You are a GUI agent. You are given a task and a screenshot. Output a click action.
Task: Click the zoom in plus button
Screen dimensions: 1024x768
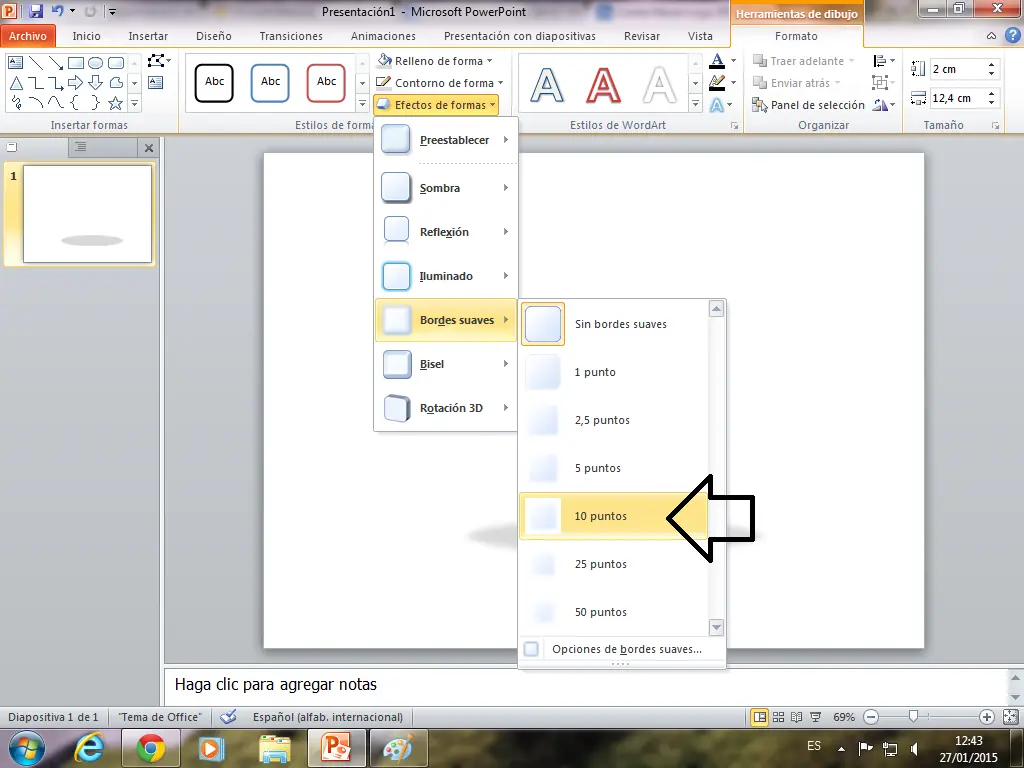click(x=987, y=717)
